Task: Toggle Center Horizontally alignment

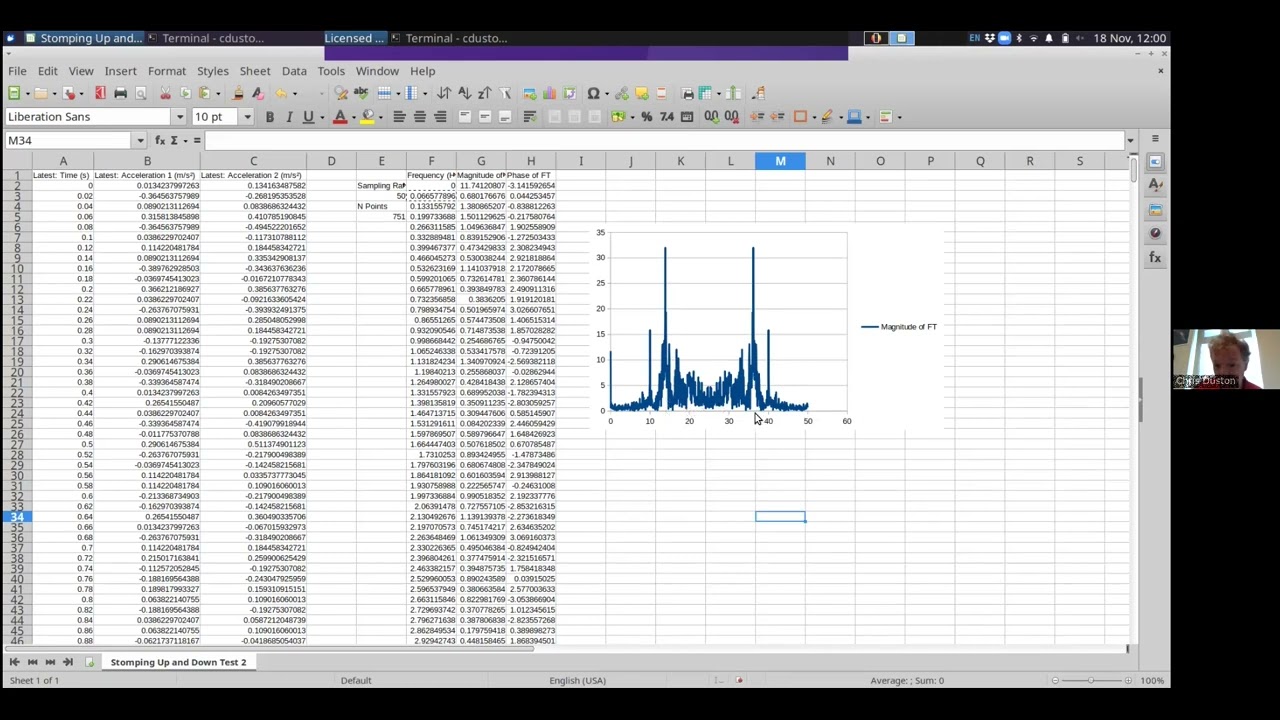Action: coord(420,117)
